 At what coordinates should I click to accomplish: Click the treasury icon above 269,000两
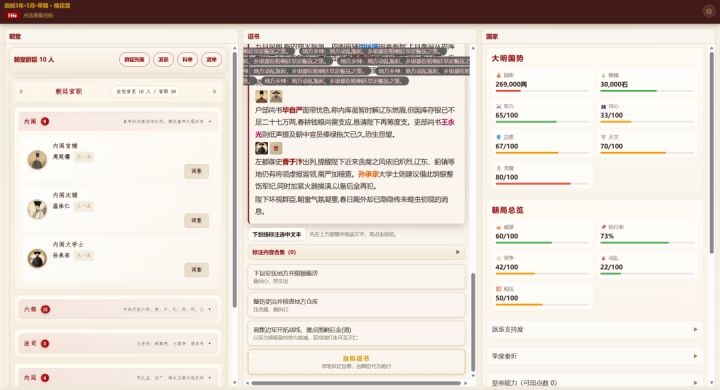coord(498,75)
